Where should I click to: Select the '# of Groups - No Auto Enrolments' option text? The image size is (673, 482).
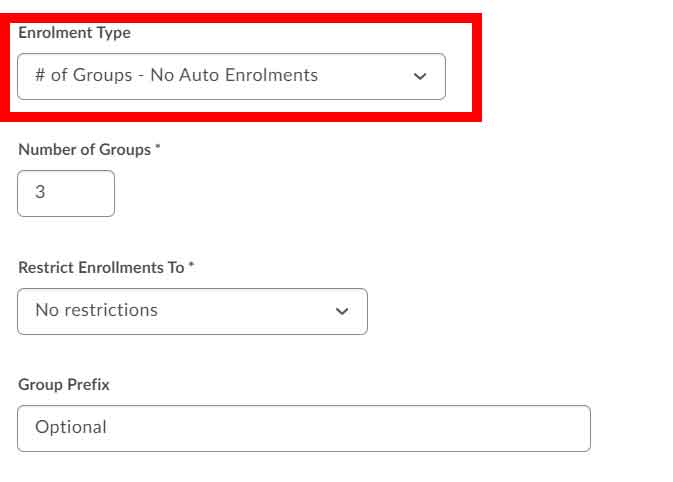(176, 75)
